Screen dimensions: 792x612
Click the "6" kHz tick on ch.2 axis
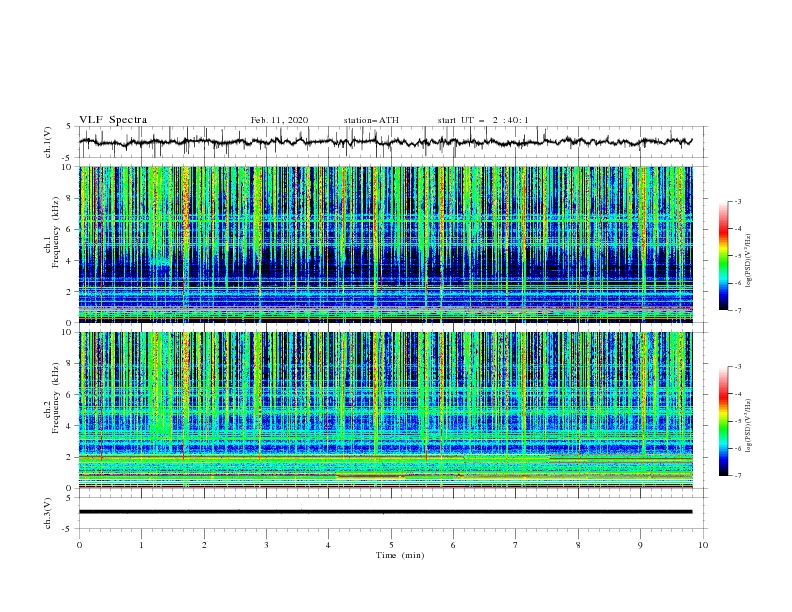pyautogui.click(x=70, y=395)
